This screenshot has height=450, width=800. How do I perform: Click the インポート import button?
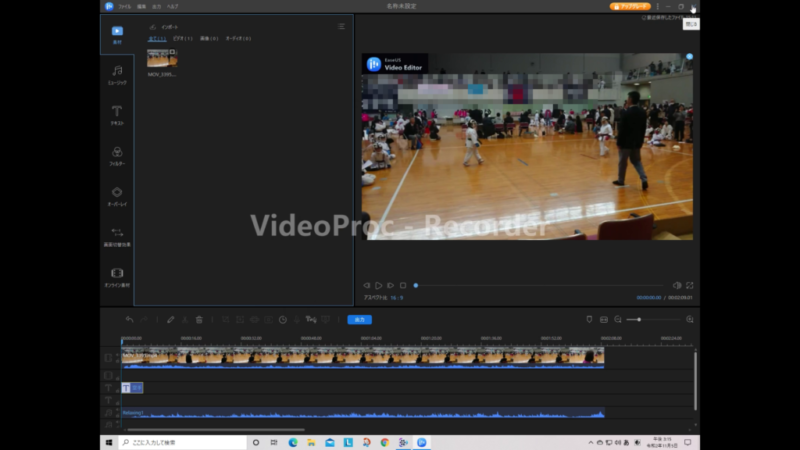tap(164, 27)
